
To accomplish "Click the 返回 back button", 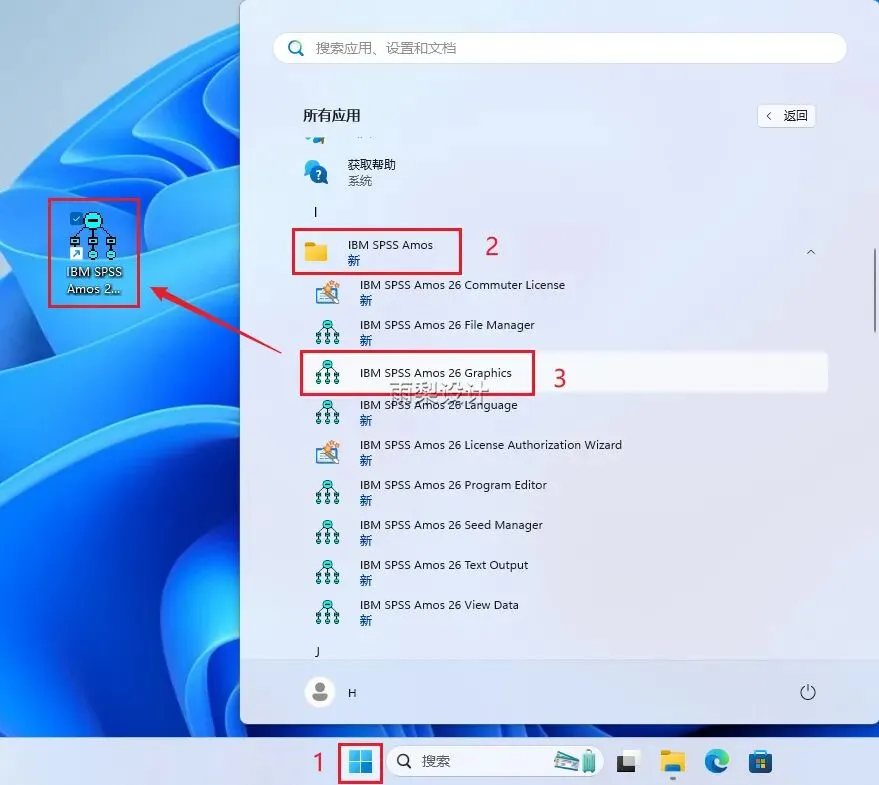I will (787, 116).
